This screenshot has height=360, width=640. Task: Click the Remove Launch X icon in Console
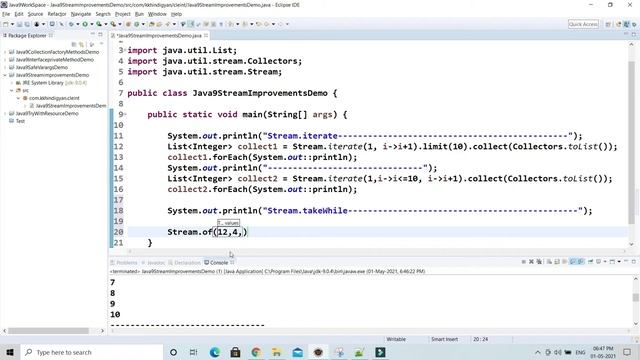click(x=531, y=262)
